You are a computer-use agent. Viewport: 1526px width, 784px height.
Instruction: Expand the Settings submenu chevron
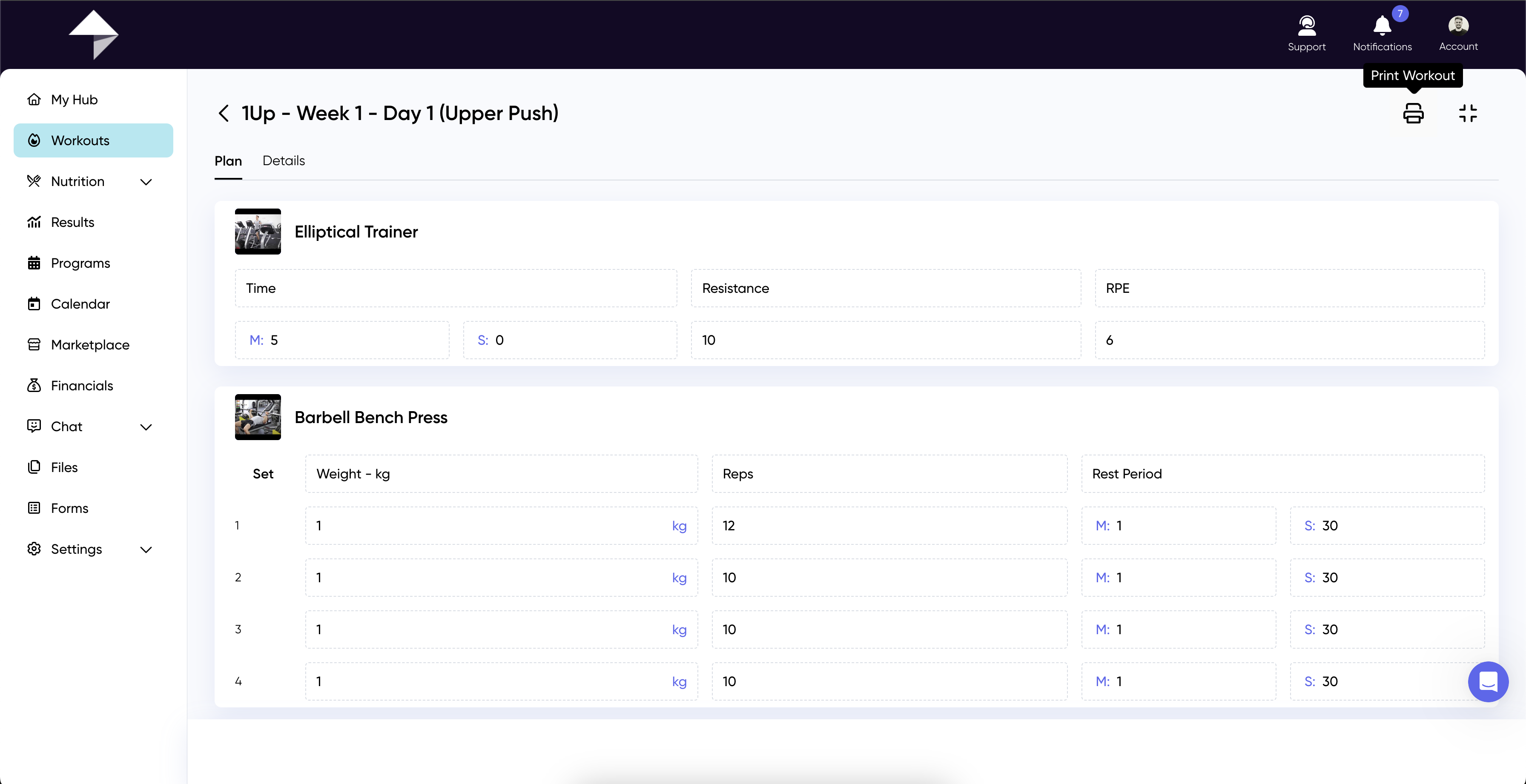click(x=146, y=549)
